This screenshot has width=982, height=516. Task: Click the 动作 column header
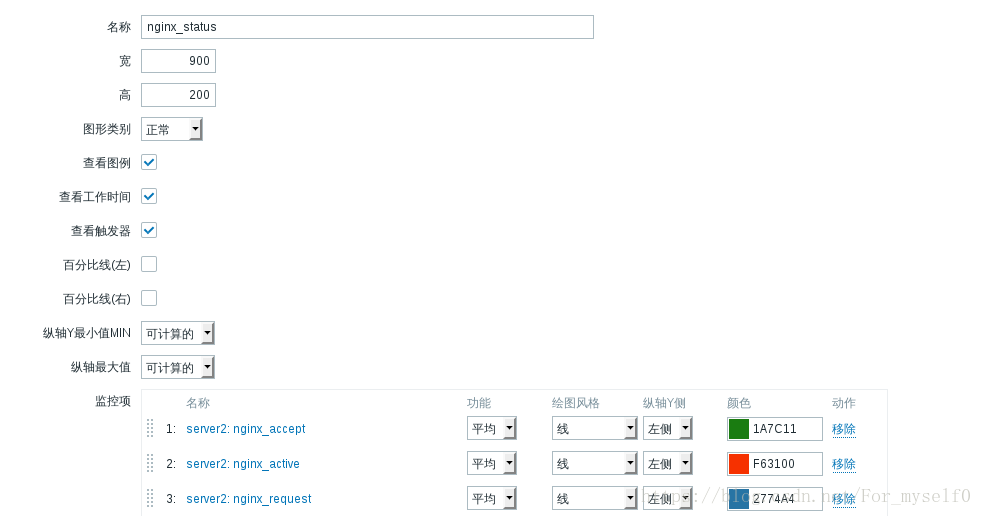click(x=844, y=403)
